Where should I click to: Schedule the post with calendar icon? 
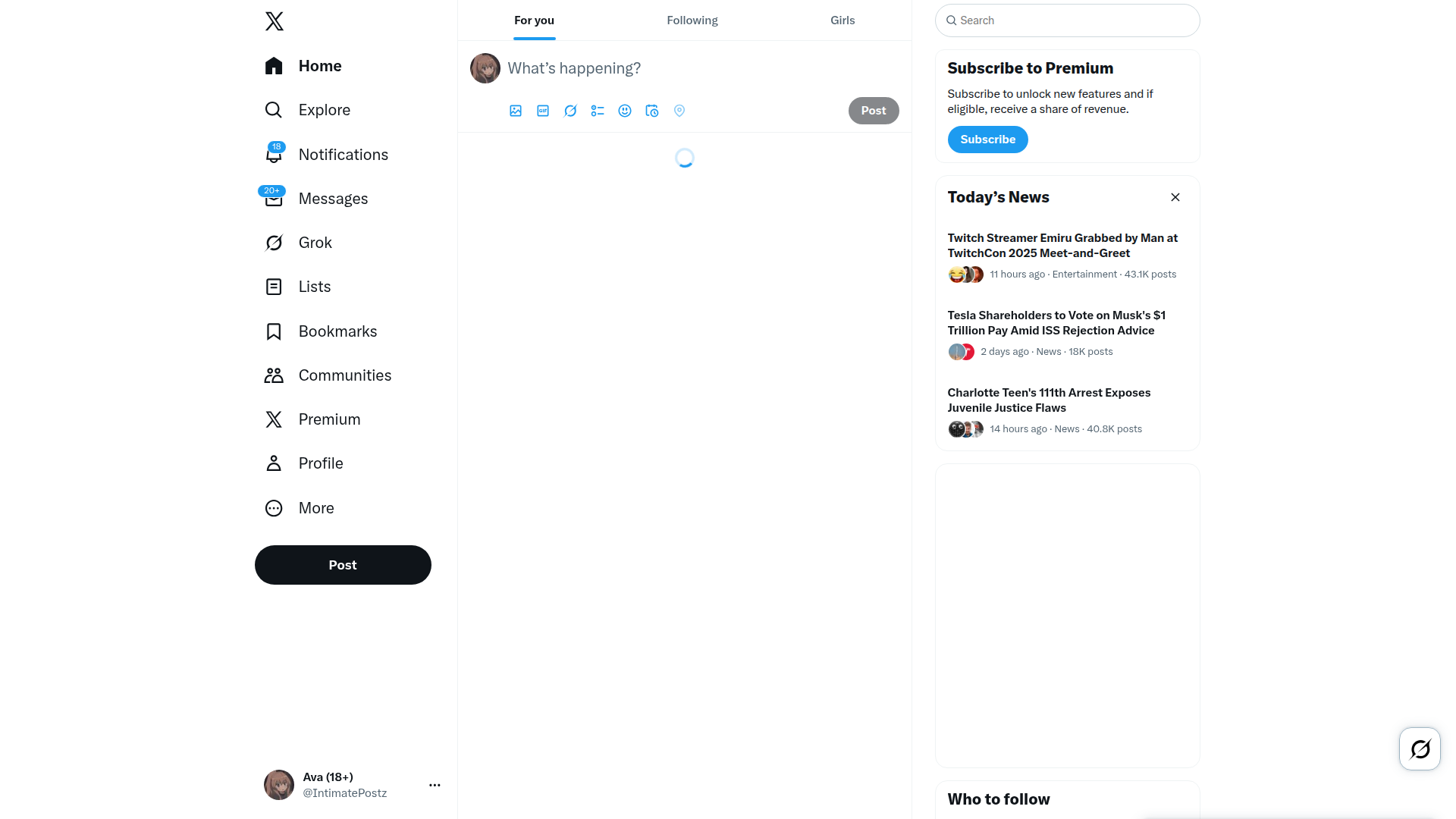[652, 111]
